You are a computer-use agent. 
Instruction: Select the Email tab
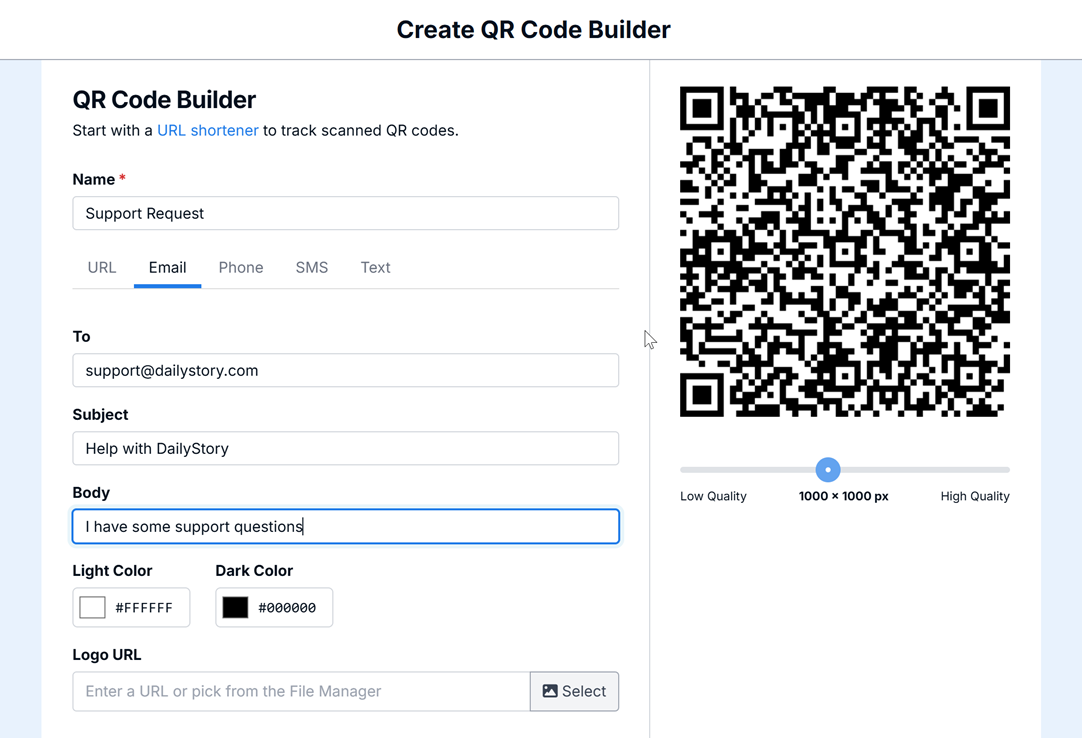coord(167,267)
